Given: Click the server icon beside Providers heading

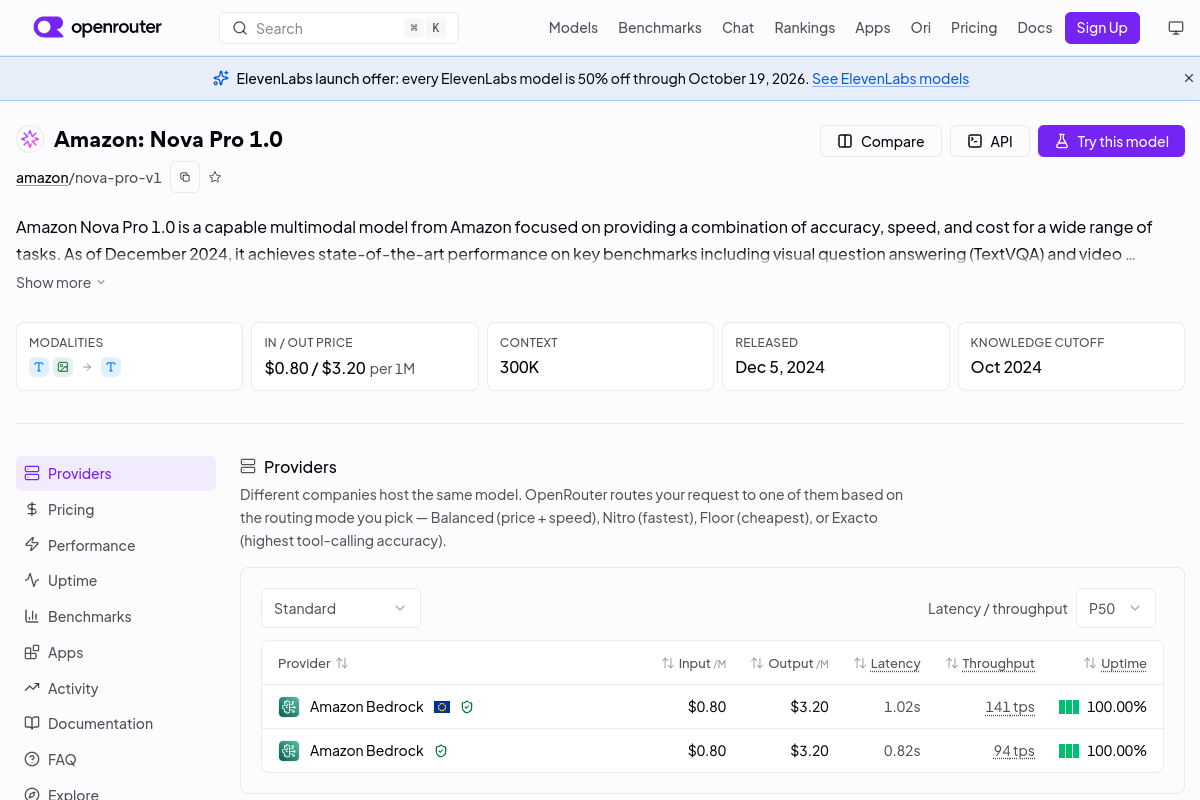Looking at the screenshot, I should coord(248,466).
